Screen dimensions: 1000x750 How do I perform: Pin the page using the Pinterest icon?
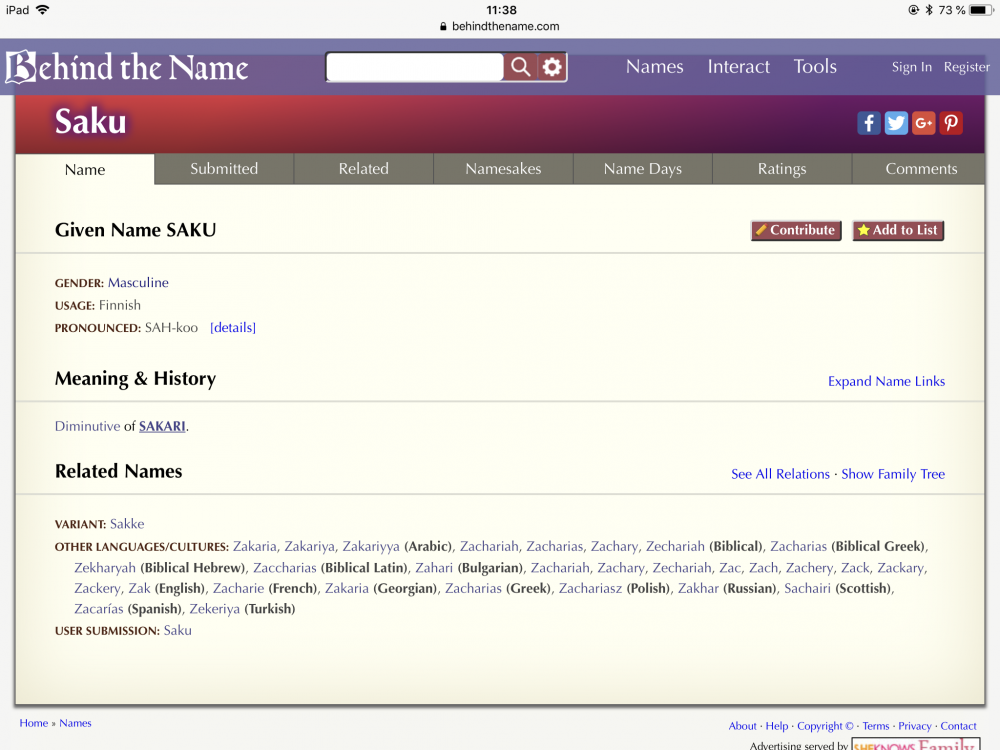pyautogui.click(x=950, y=122)
